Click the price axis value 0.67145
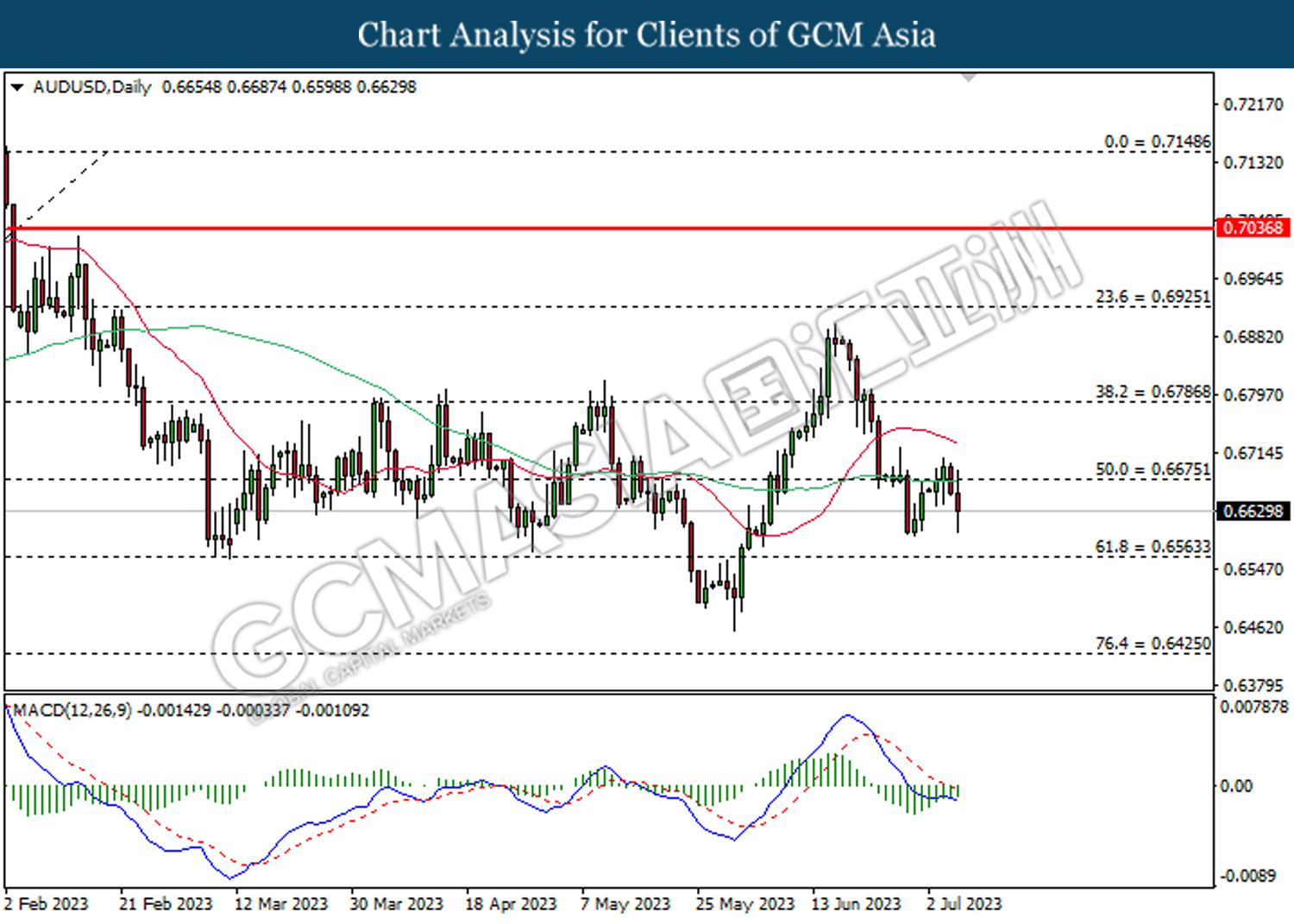Screen dimensions: 1294x924 tap(1254, 453)
